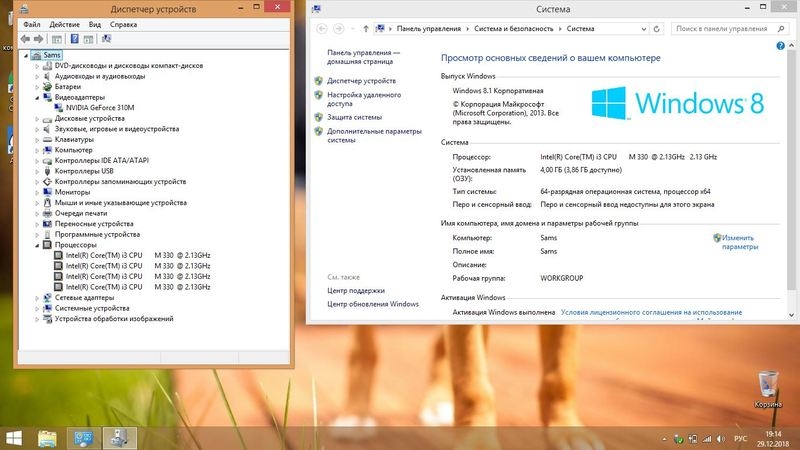Screen dimensions: 800x450
Task: Click network signal tray icon
Action: 707,439
